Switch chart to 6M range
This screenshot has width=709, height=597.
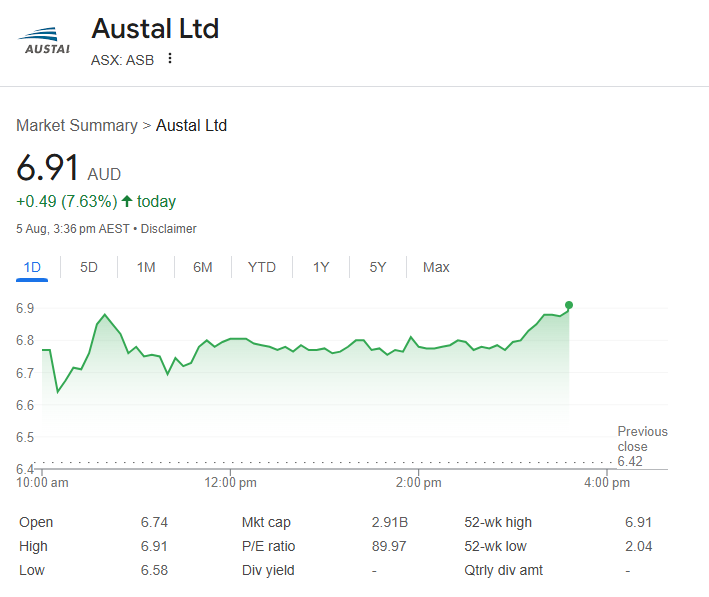203,267
